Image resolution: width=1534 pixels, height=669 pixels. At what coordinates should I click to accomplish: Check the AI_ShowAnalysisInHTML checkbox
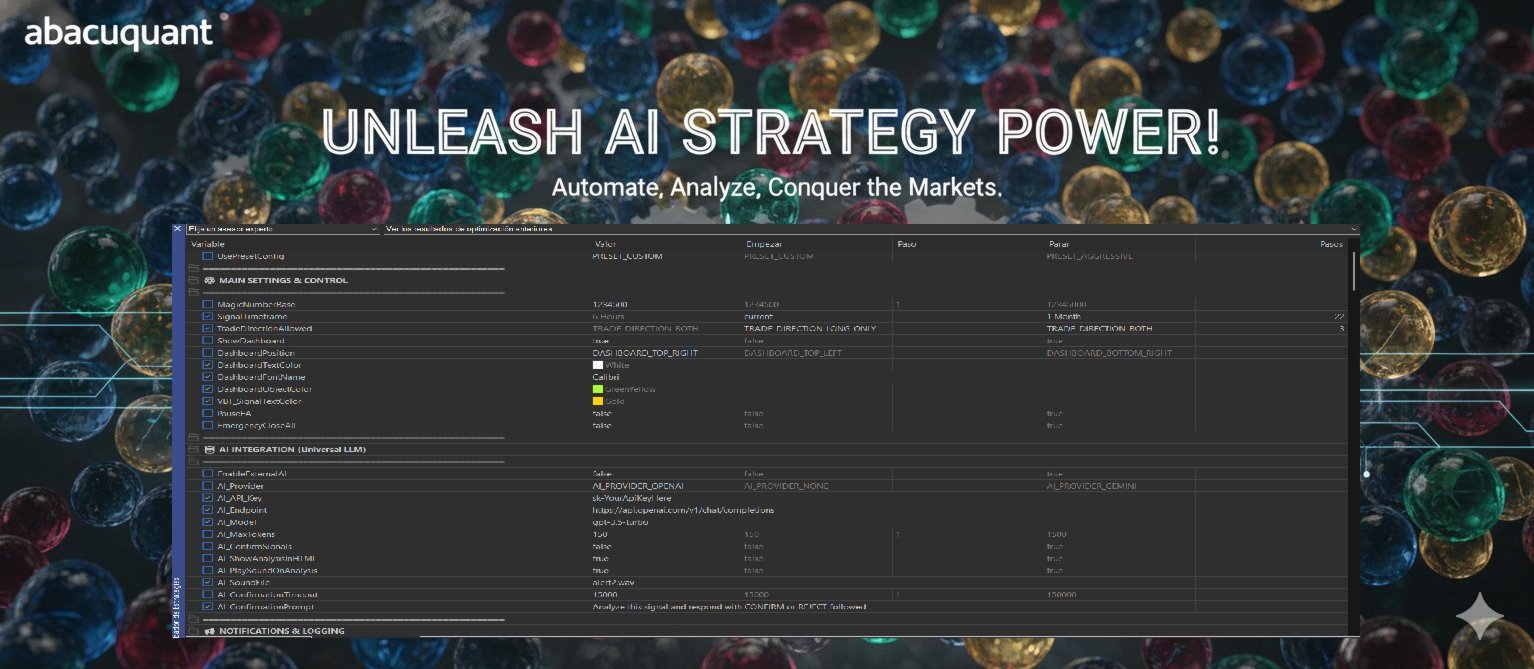click(x=208, y=558)
